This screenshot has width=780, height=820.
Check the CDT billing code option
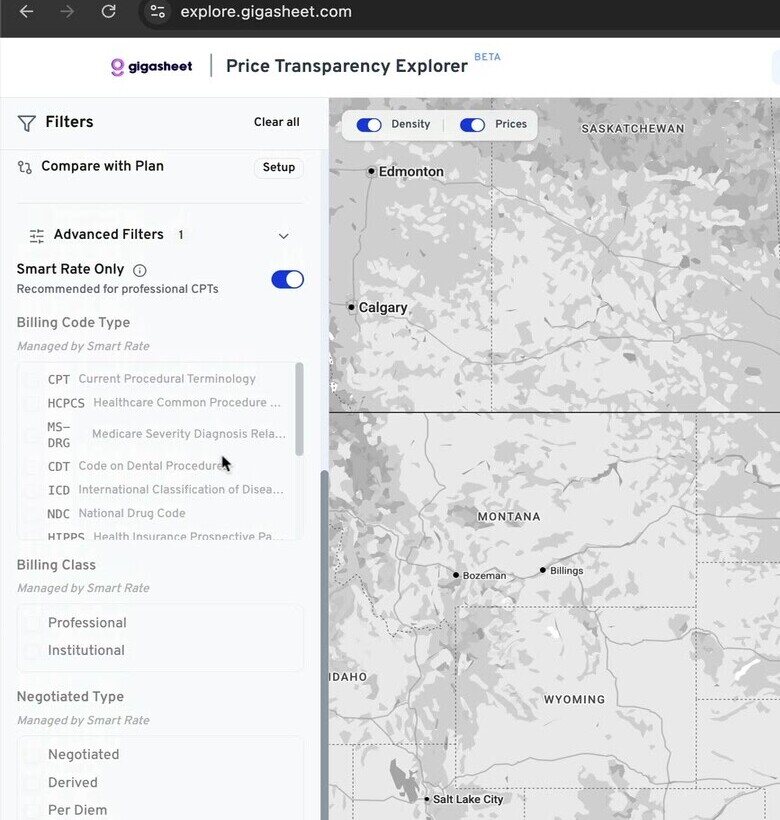point(32,466)
